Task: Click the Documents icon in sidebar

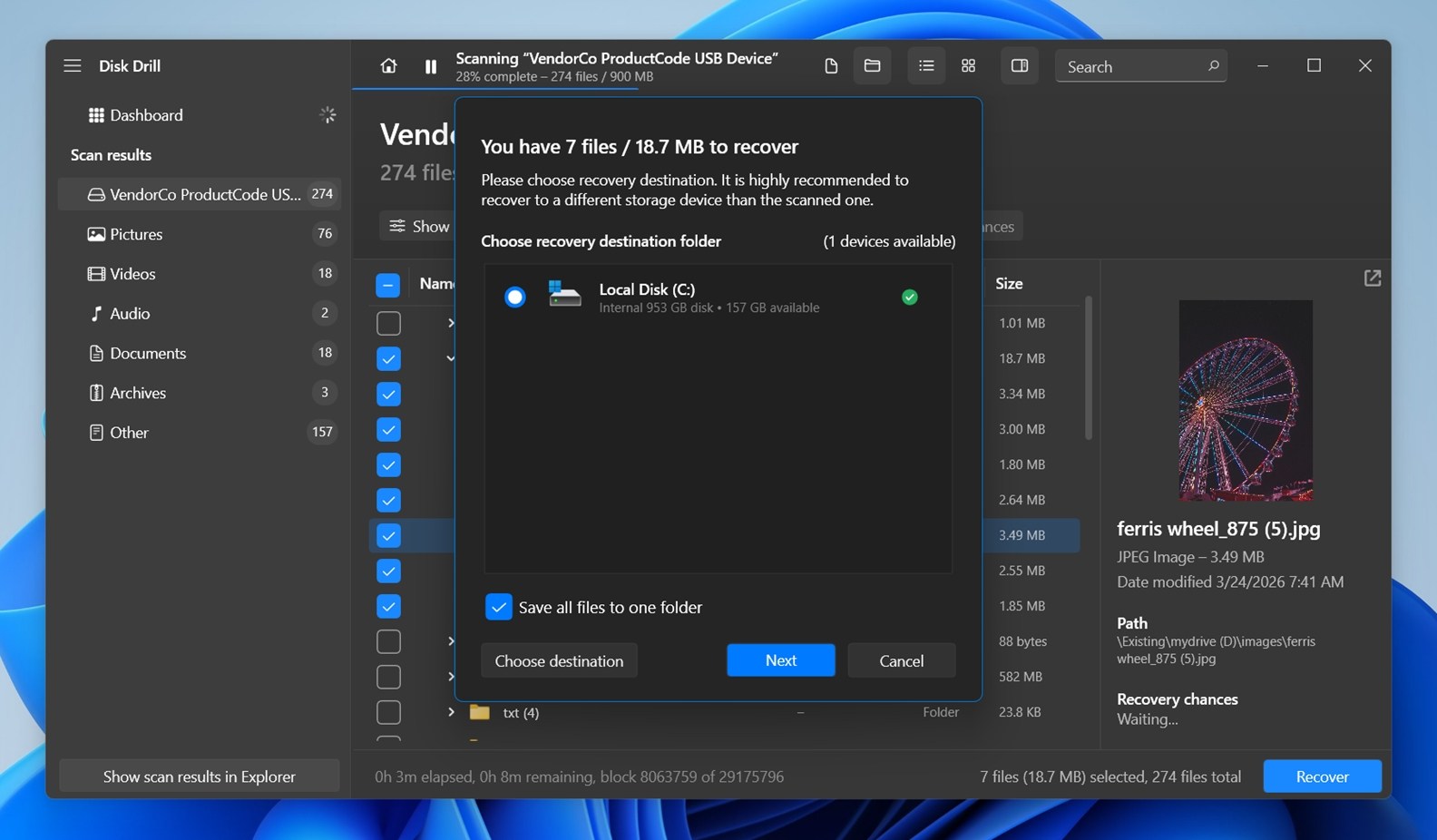Action: 96,353
